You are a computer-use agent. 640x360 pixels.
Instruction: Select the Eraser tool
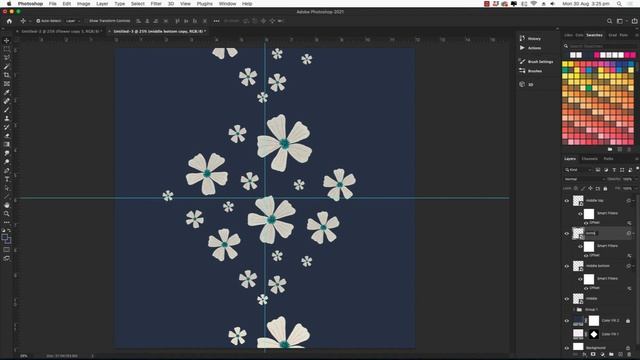click(7, 136)
